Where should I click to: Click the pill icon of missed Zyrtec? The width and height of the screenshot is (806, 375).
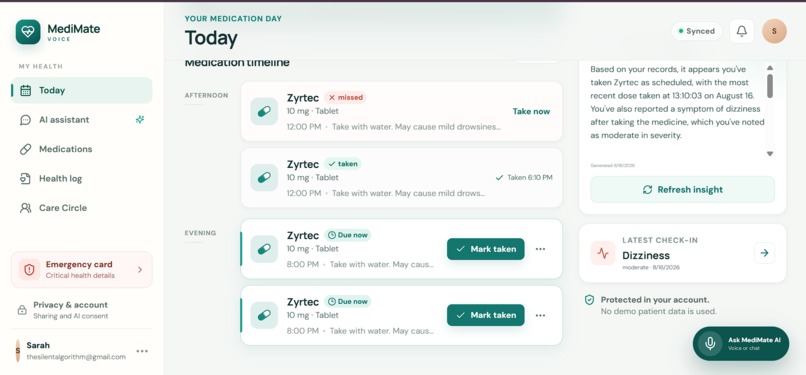point(264,111)
